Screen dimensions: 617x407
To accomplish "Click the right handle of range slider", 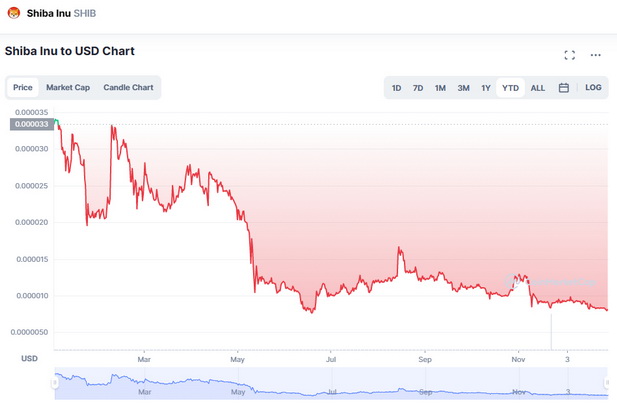I will click(x=606, y=382).
